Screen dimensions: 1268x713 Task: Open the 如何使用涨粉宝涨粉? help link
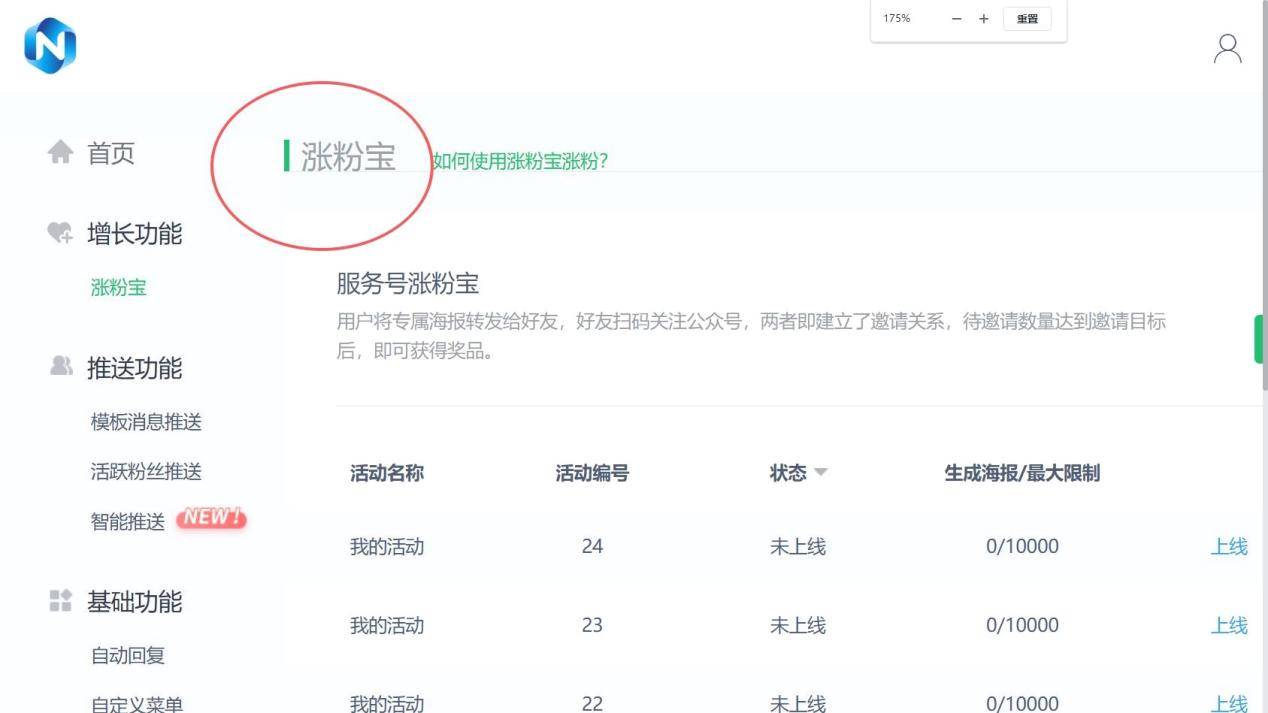pos(520,161)
